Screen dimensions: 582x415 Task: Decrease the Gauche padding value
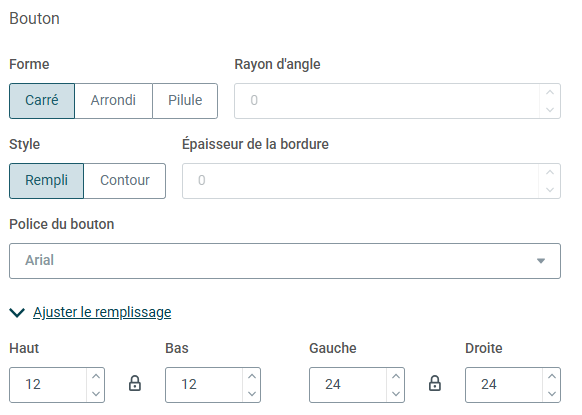396,393
